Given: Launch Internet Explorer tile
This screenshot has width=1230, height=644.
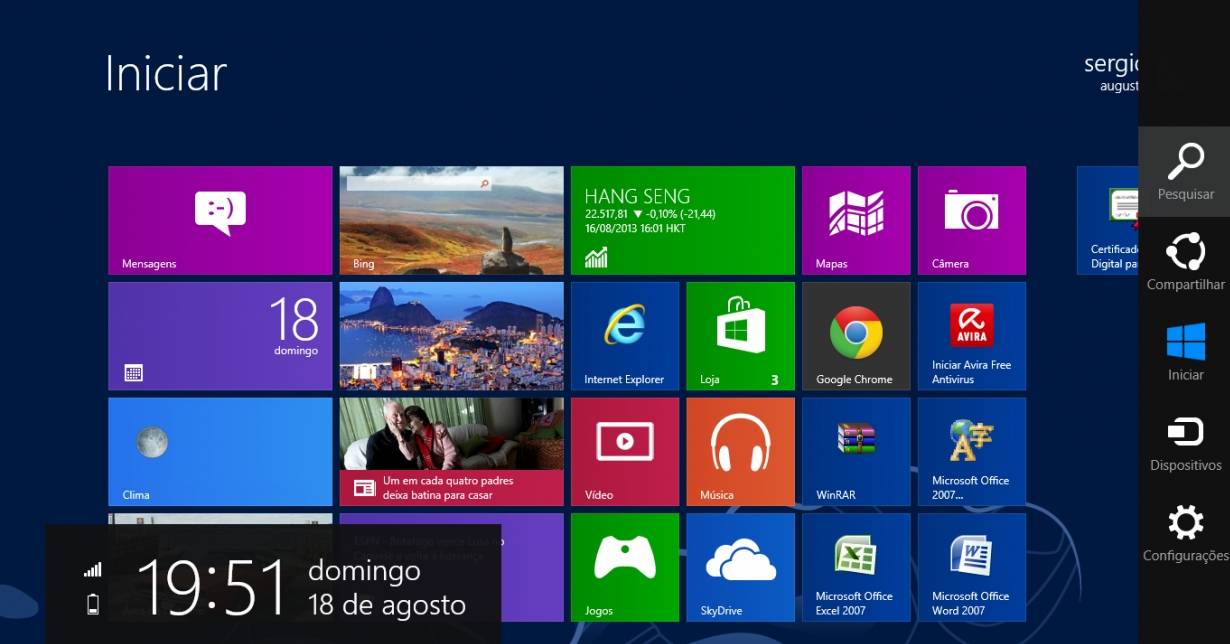Looking at the screenshot, I should (625, 335).
